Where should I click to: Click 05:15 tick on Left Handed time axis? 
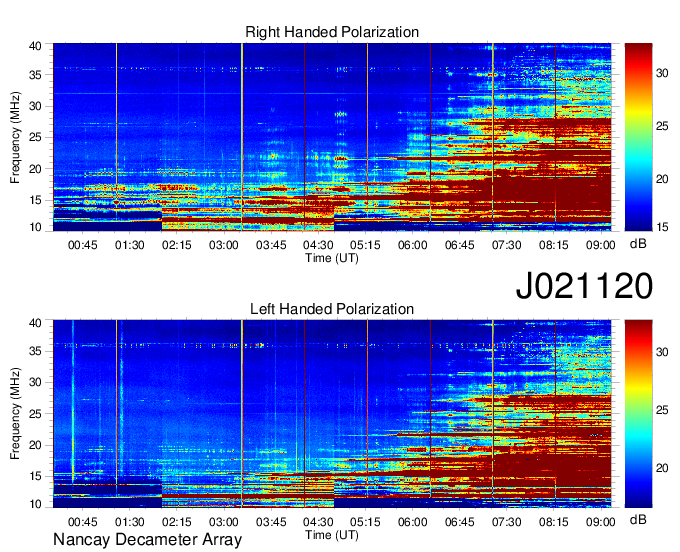point(365,522)
